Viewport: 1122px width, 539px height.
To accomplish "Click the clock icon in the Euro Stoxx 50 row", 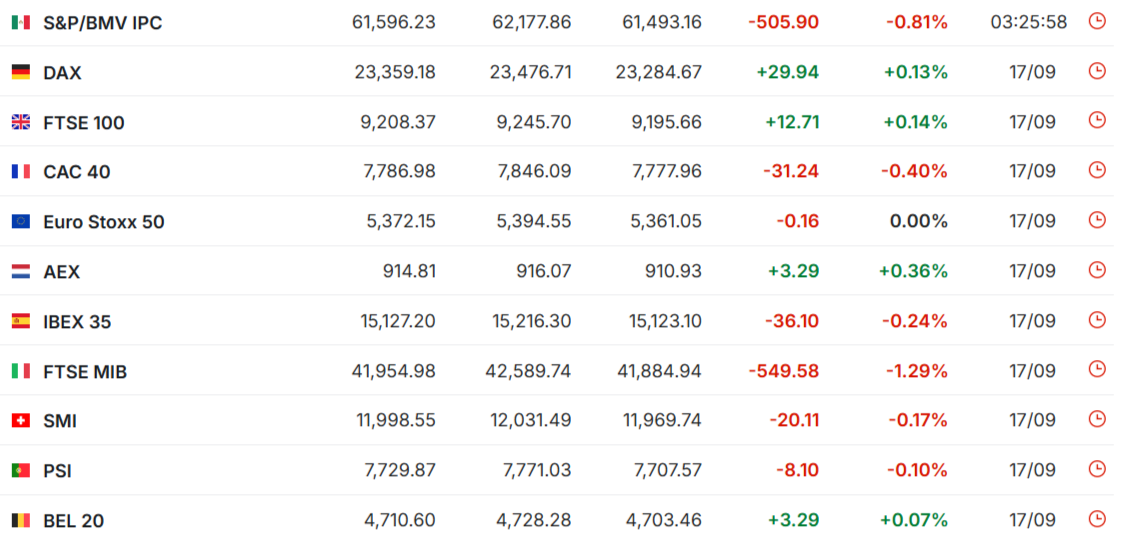I will pos(1096,220).
